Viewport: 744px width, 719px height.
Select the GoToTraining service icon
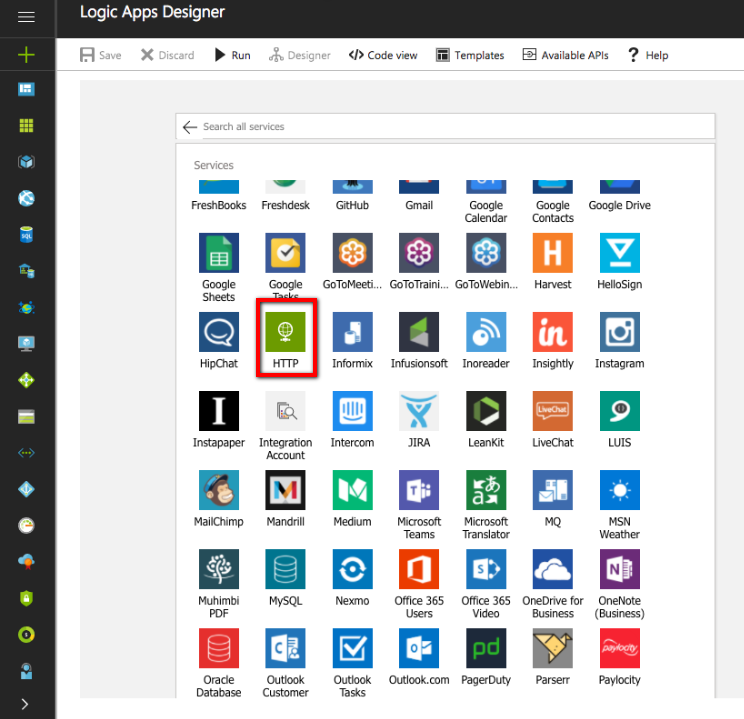click(x=419, y=252)
